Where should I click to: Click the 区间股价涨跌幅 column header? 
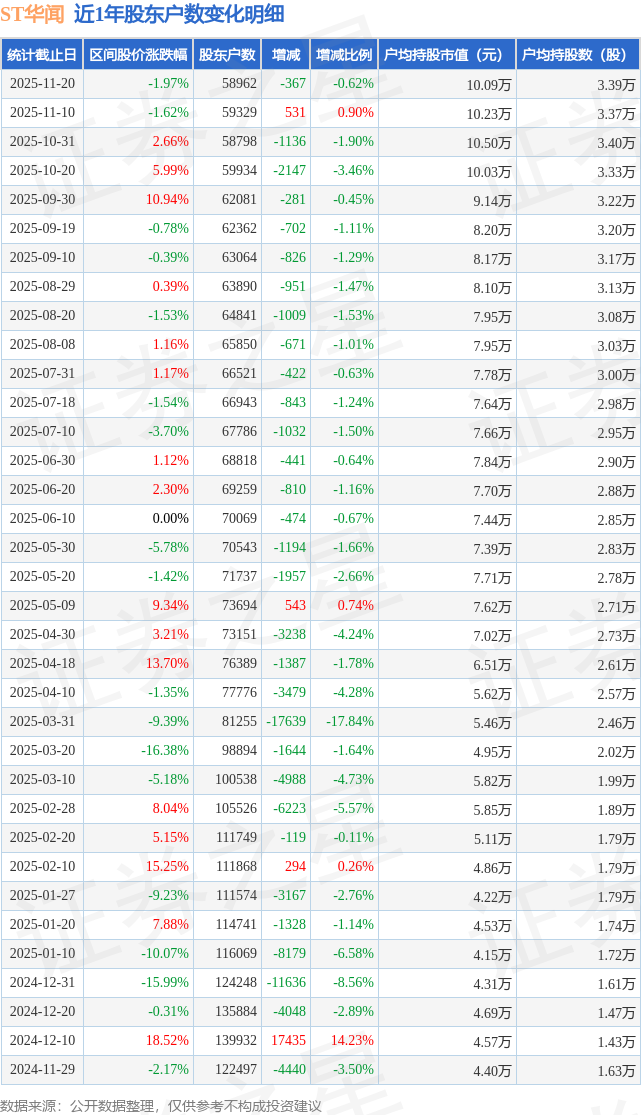[137, 55]
